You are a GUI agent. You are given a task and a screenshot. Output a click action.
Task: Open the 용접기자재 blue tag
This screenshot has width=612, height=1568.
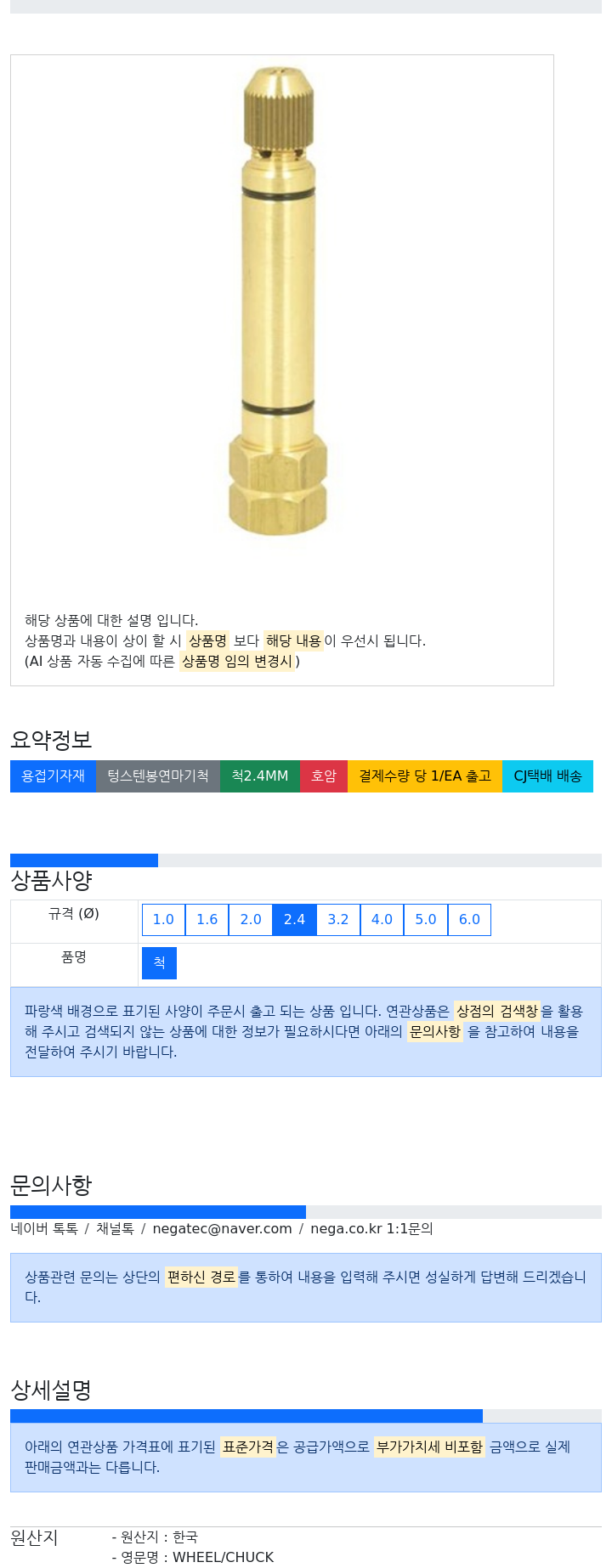pyautogui.click(x=53, y=776)
